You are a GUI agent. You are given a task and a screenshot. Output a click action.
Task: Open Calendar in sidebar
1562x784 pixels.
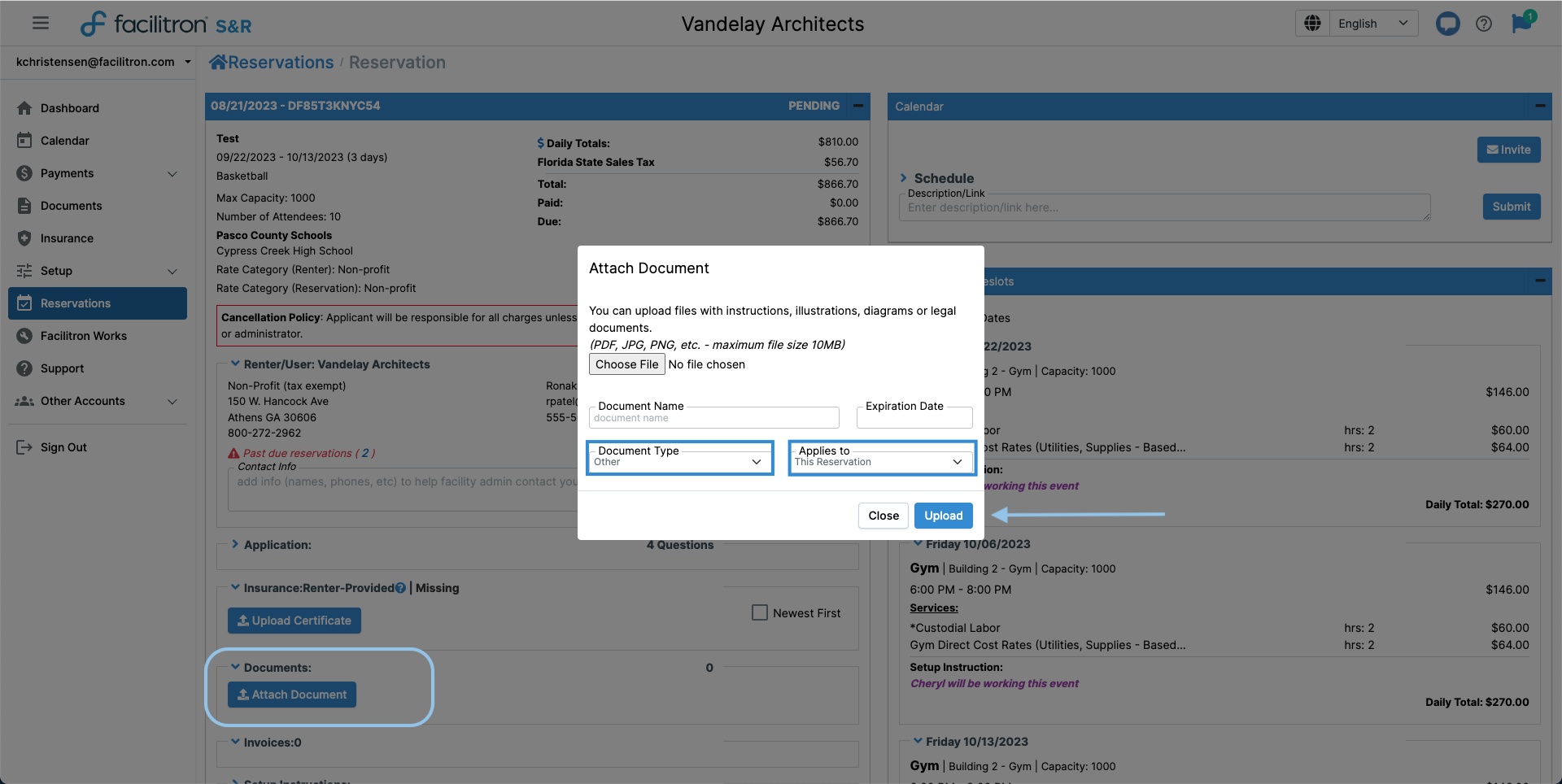(98, 141)
